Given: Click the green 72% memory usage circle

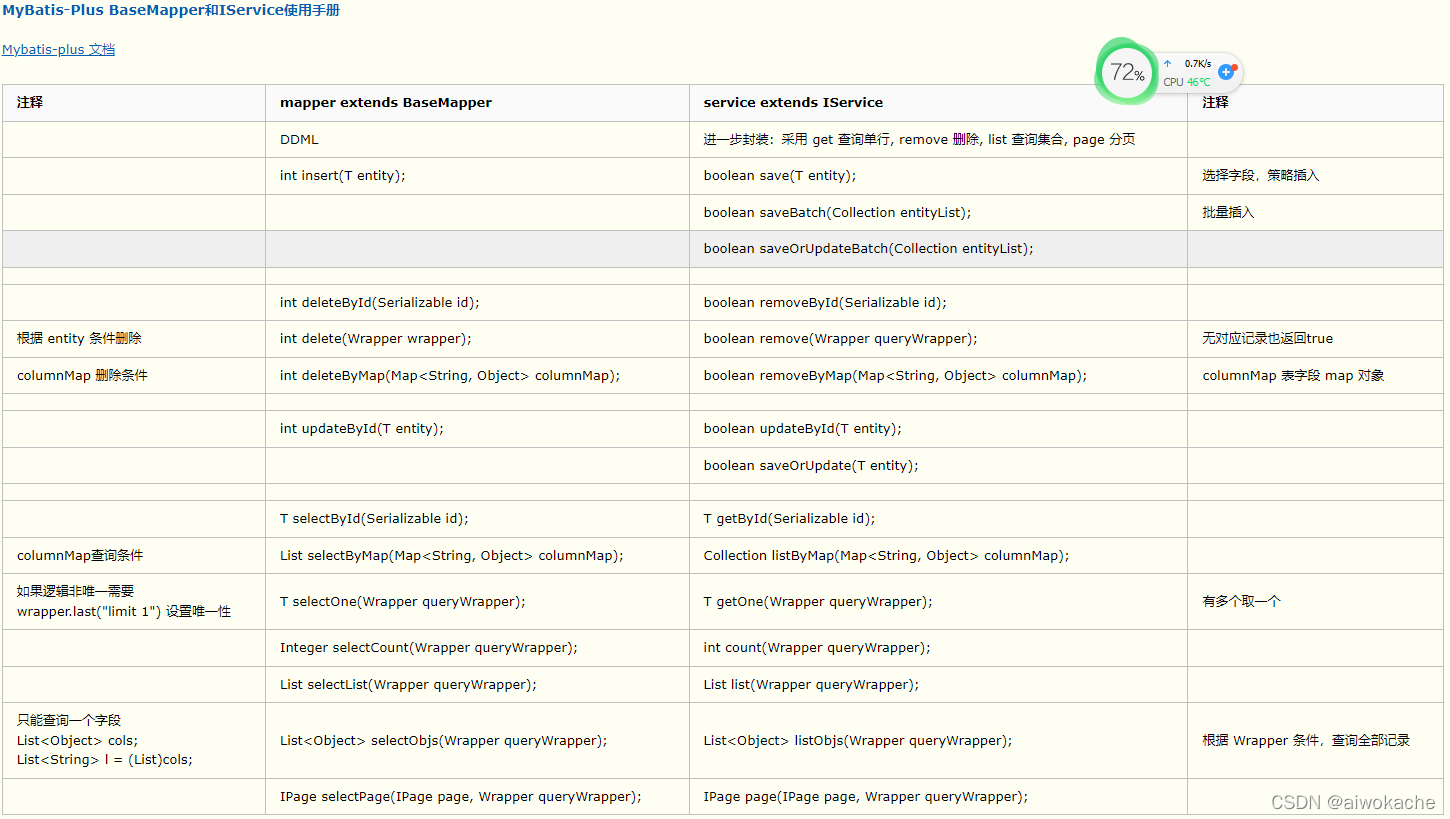Looking at the screenshot, I should coord(1126,72).
